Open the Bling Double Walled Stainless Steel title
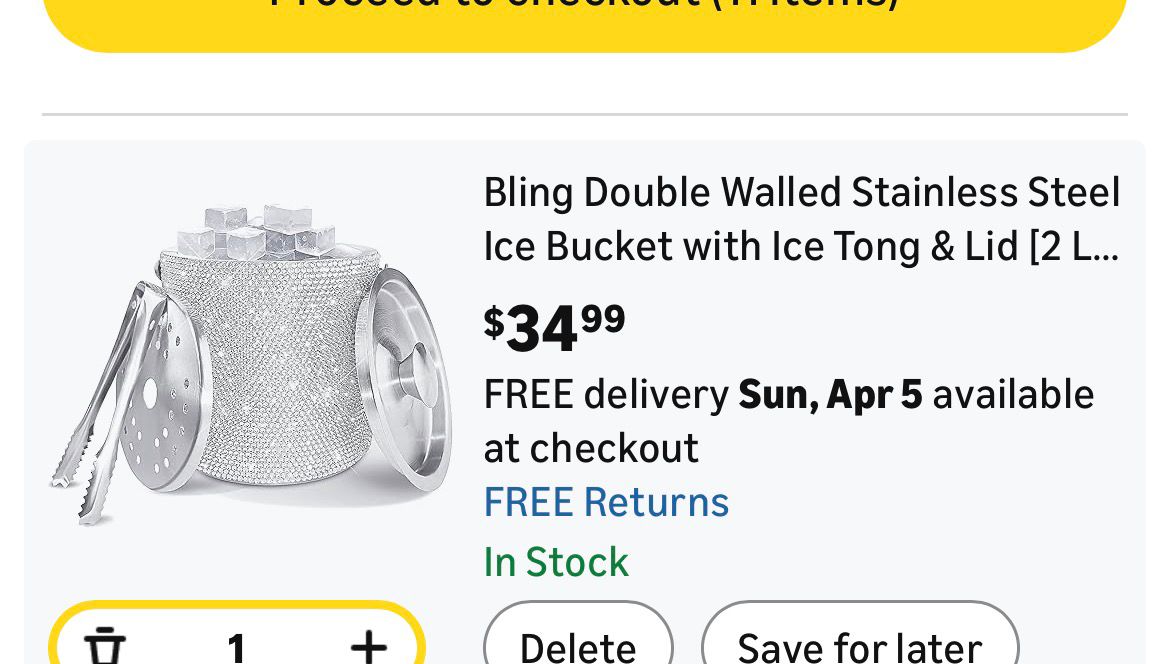Image resolution: width=1170 pixels, height=664 pixels. point(801,192)
